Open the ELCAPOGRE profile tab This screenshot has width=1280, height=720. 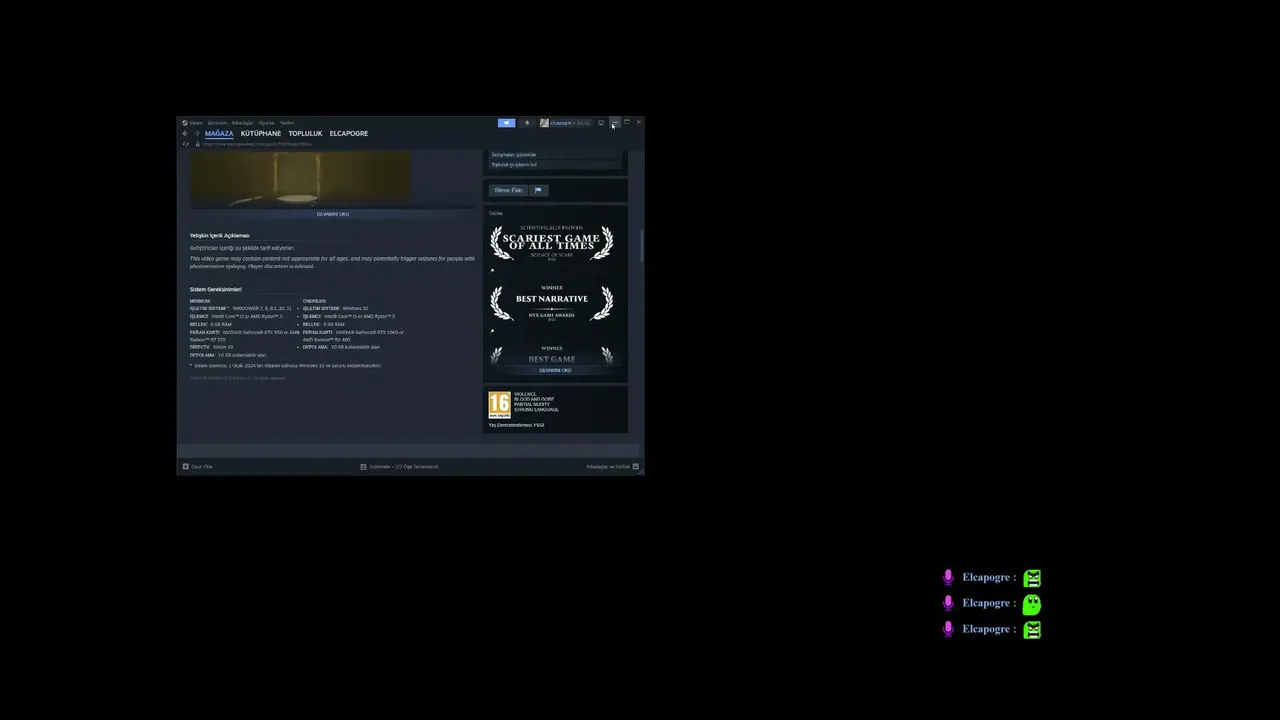point(349,133)
